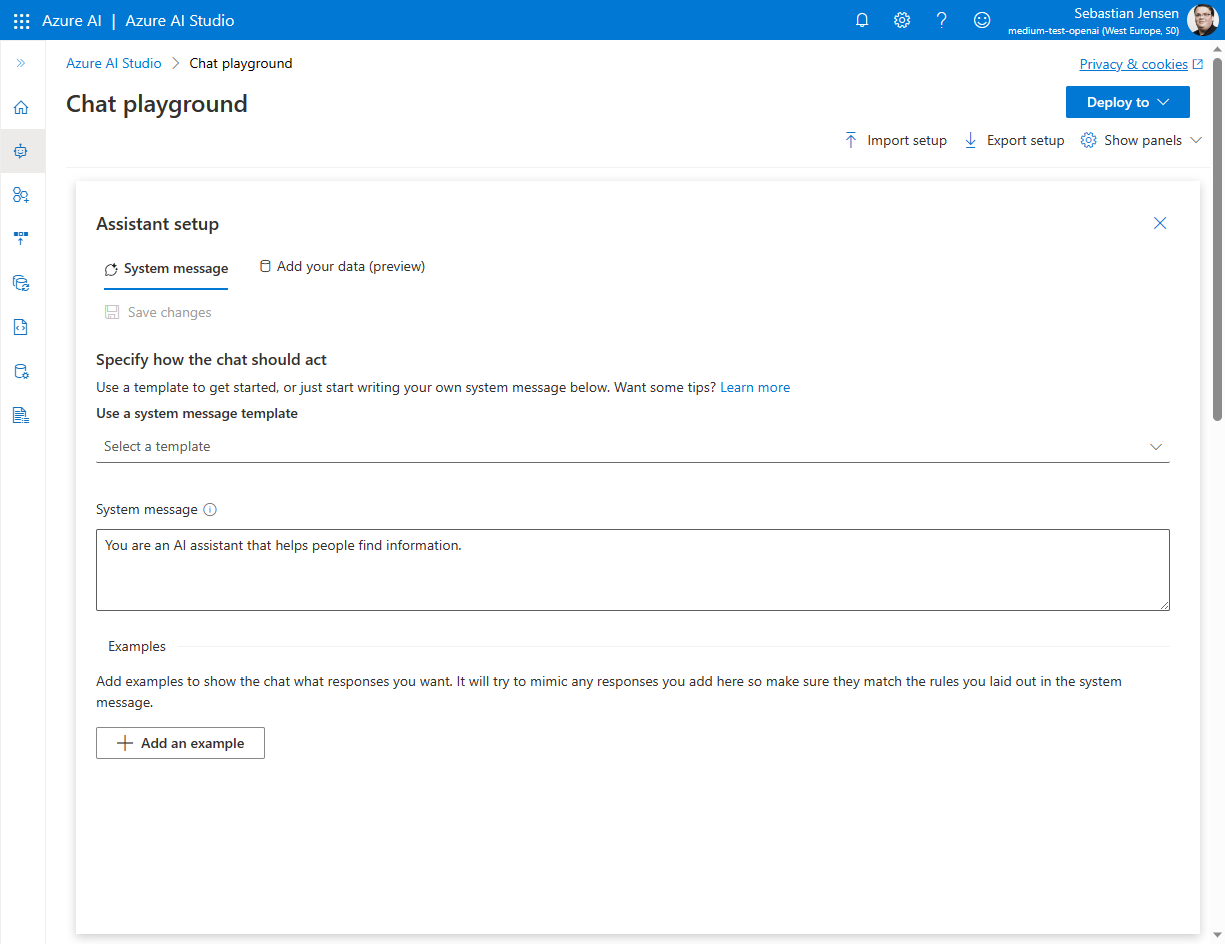Open the Show panels dropdown

[1141, 141]
